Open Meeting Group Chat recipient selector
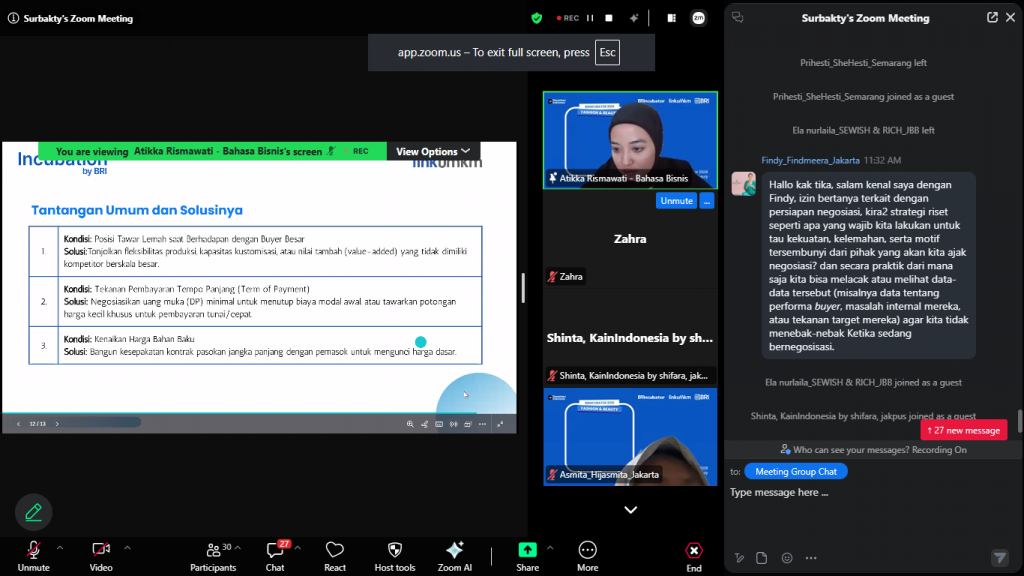The height and width of the screenshot is (576, 1024). pos(795,472)
